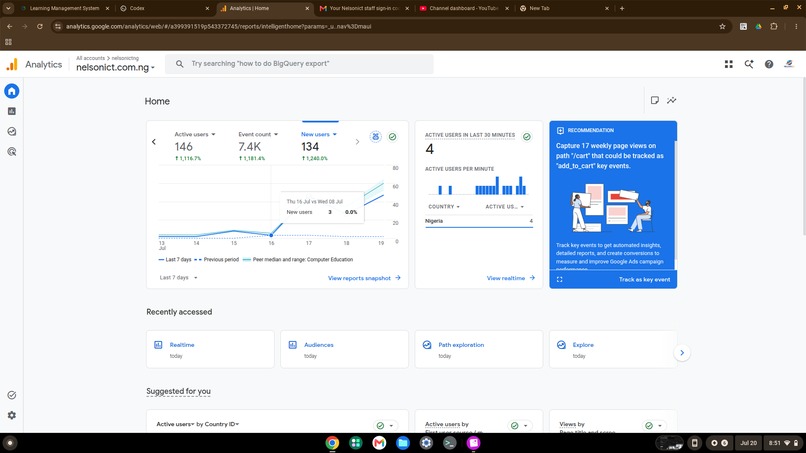
Task: Click the page vertical scrollbar
Action: point(803,154)
